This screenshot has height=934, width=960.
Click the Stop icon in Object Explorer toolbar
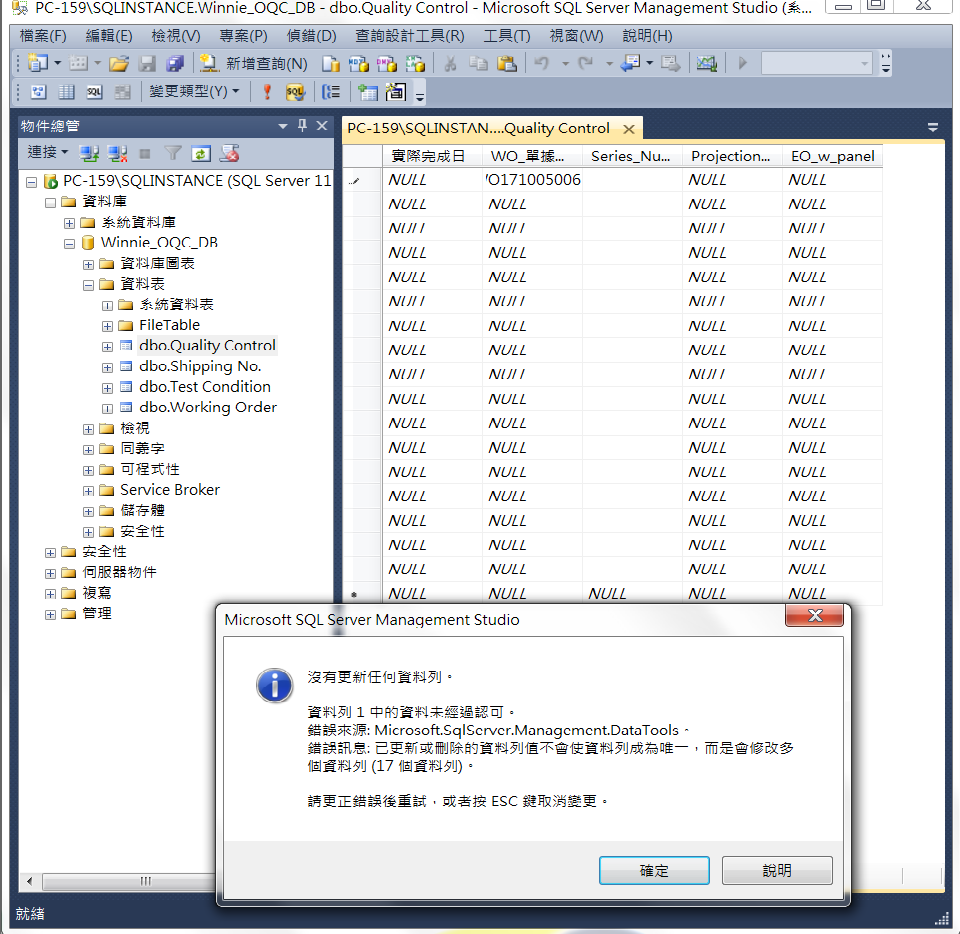[145, 153]
